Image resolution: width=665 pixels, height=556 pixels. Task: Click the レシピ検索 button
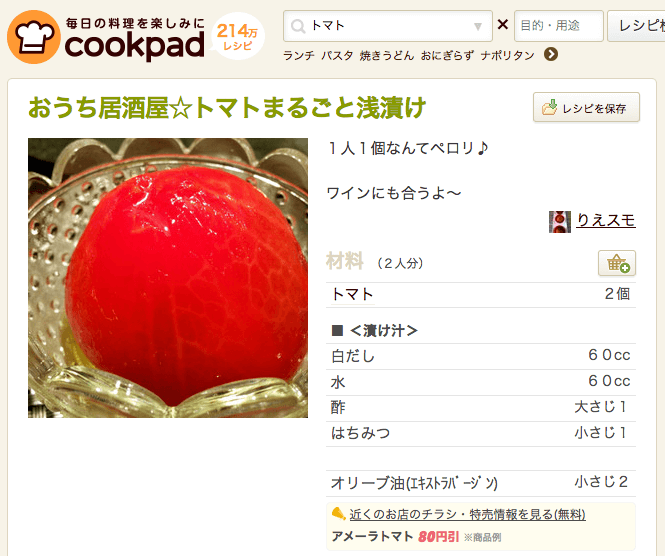pyautogui.click(x=636, y=26)
